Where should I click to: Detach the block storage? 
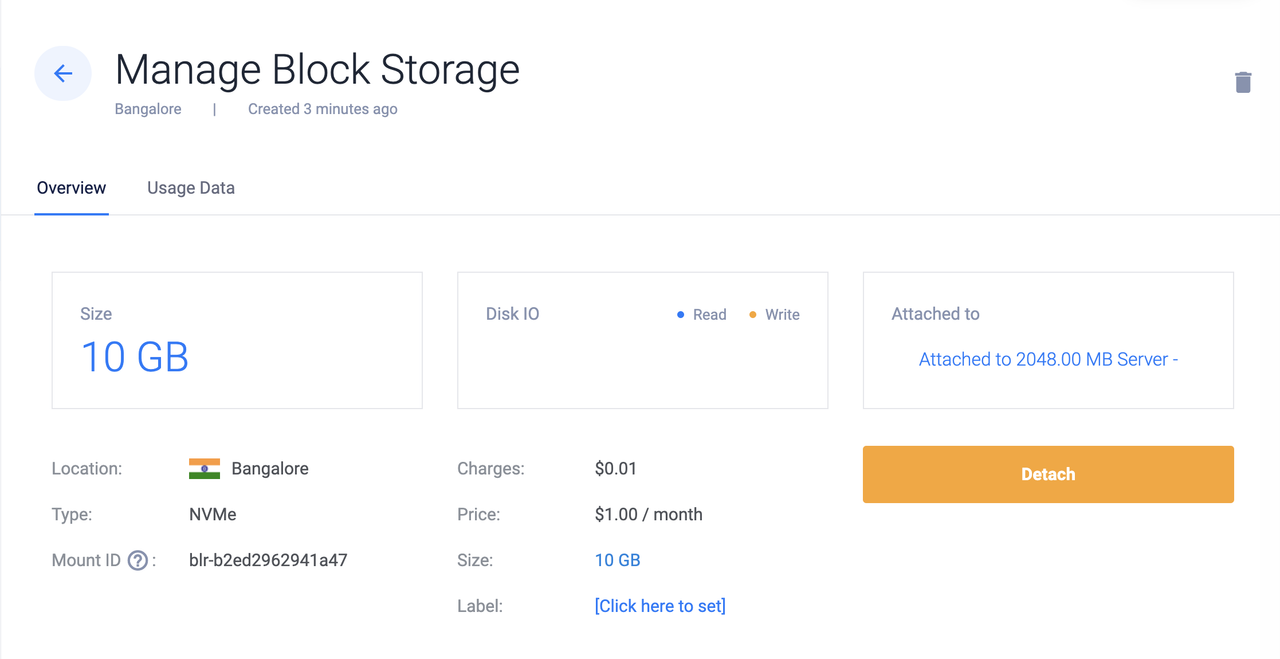tap(1048, 474)
